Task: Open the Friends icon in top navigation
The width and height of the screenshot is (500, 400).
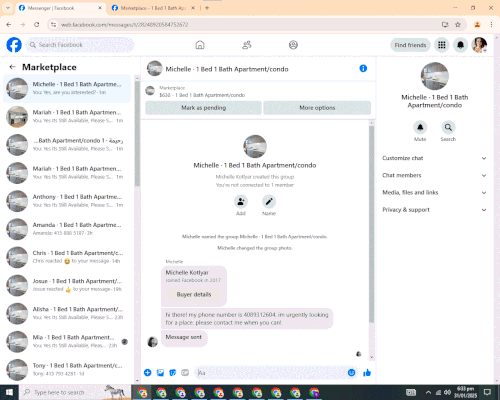Action: click(247, 45)
